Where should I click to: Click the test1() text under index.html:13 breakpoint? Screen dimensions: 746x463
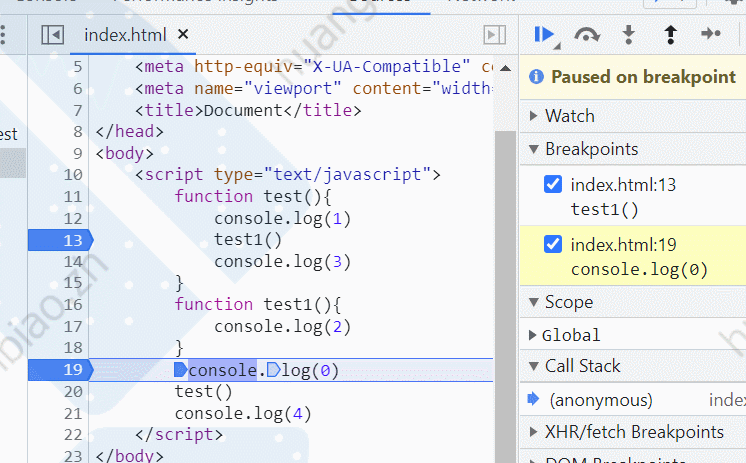pos(604,209)
